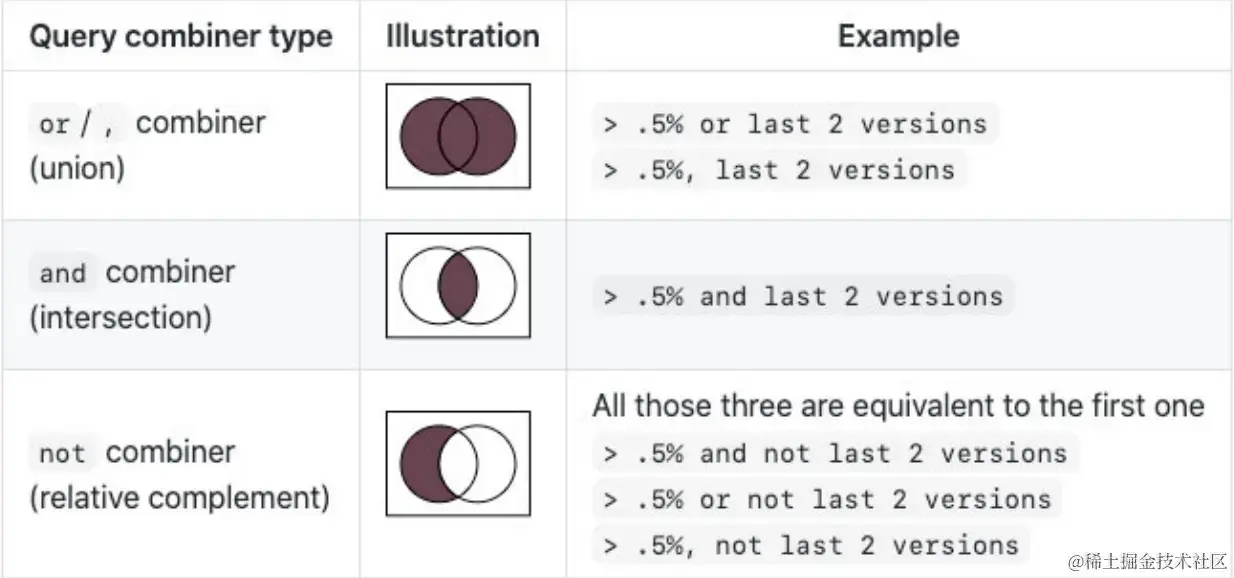Click code '> .5% and not last 2 versions'
Image resolution: width=1234 pixels, height=578 pixels.
[x=835, y=453]
